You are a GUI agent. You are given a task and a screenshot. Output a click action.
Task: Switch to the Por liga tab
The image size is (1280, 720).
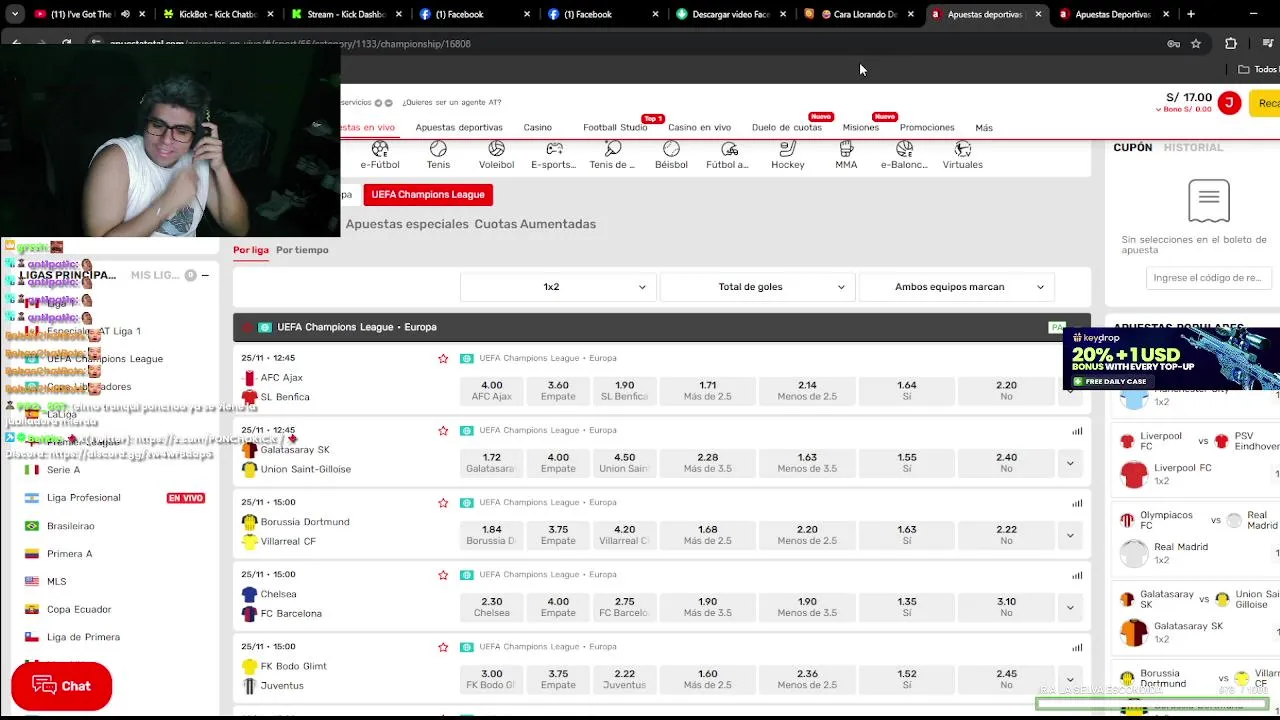(x=251, y=250)
